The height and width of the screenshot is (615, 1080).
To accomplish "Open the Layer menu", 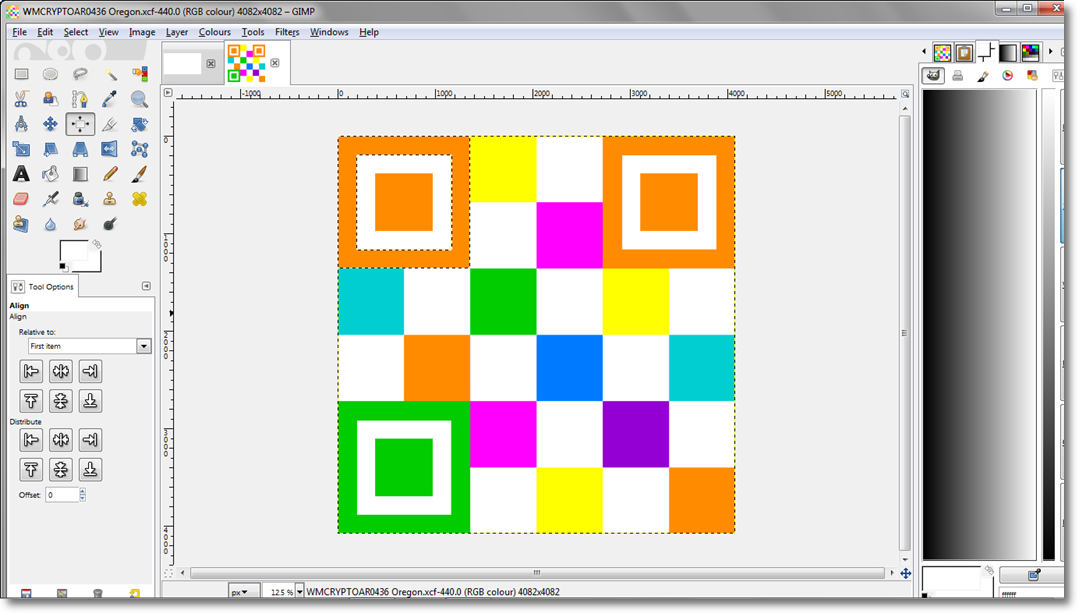I will click(176, 32).
